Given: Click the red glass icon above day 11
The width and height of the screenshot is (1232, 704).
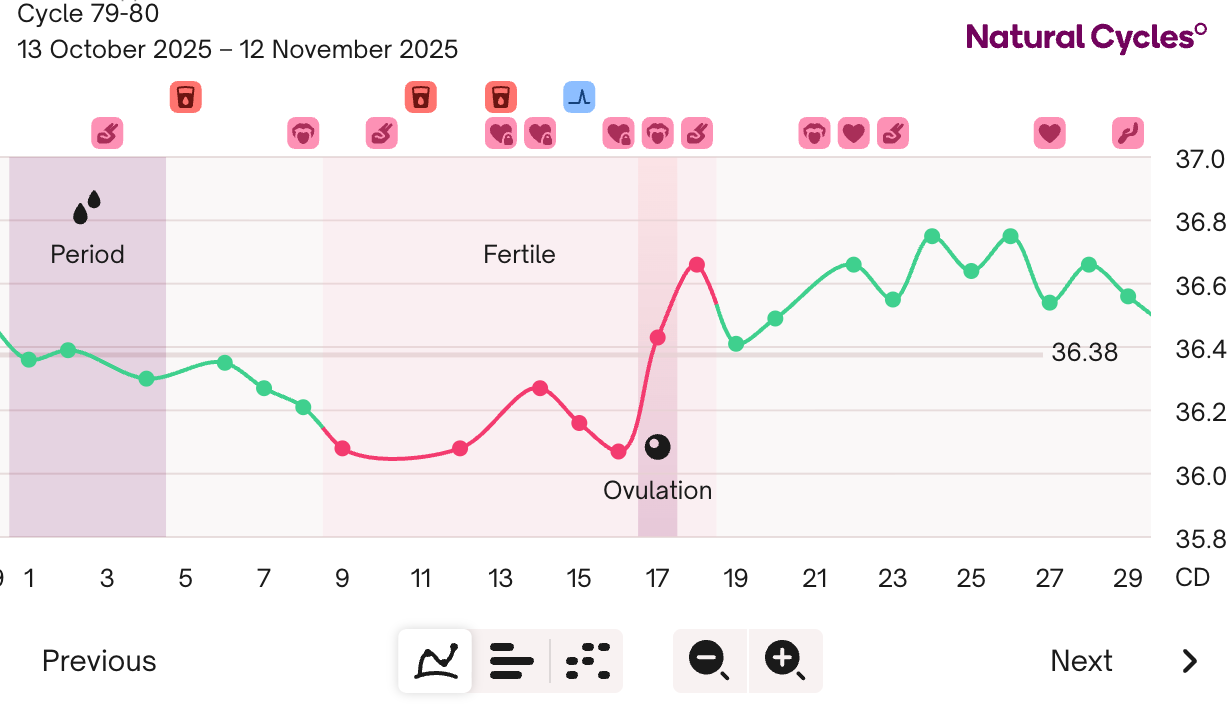Looking at the screenshot, I should [421, 97].
